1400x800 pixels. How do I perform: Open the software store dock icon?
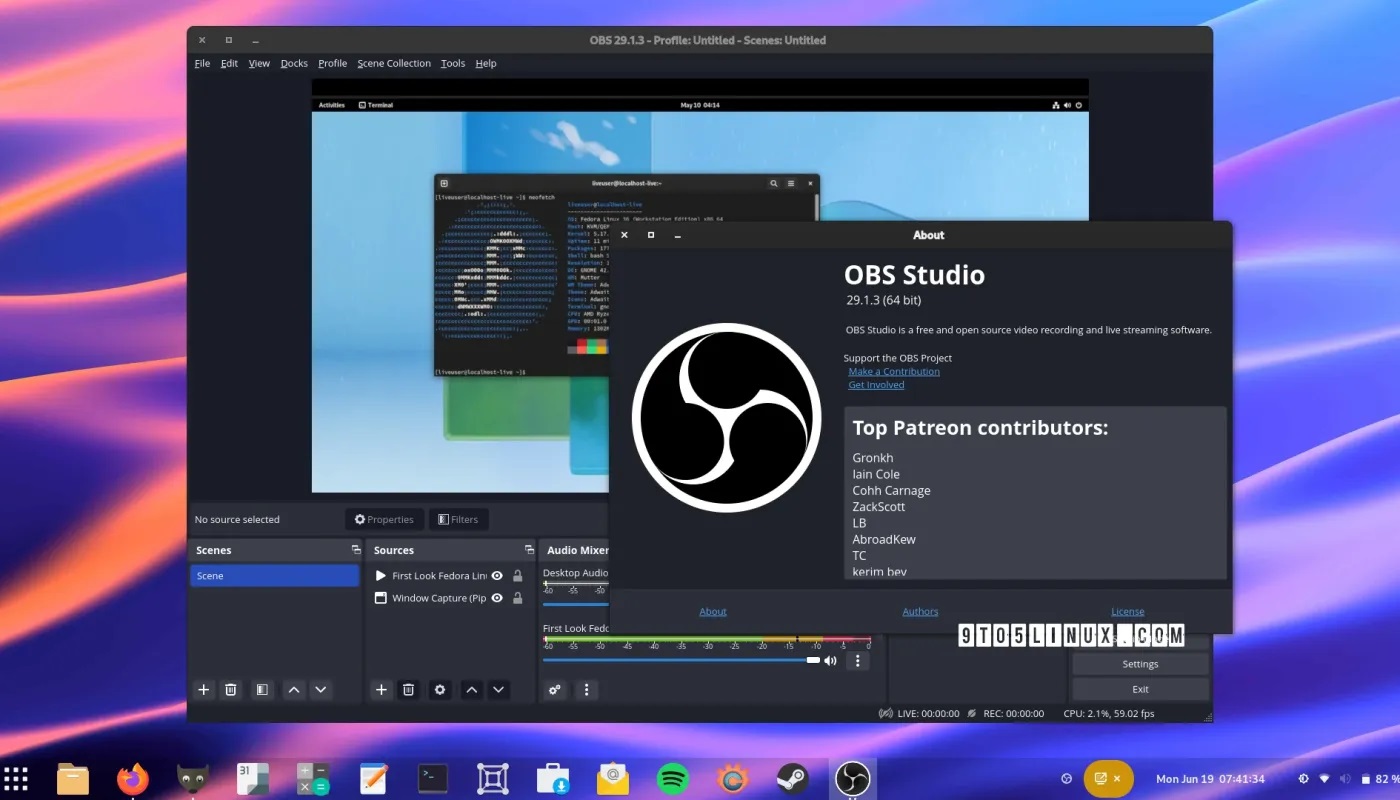[553, 778]
